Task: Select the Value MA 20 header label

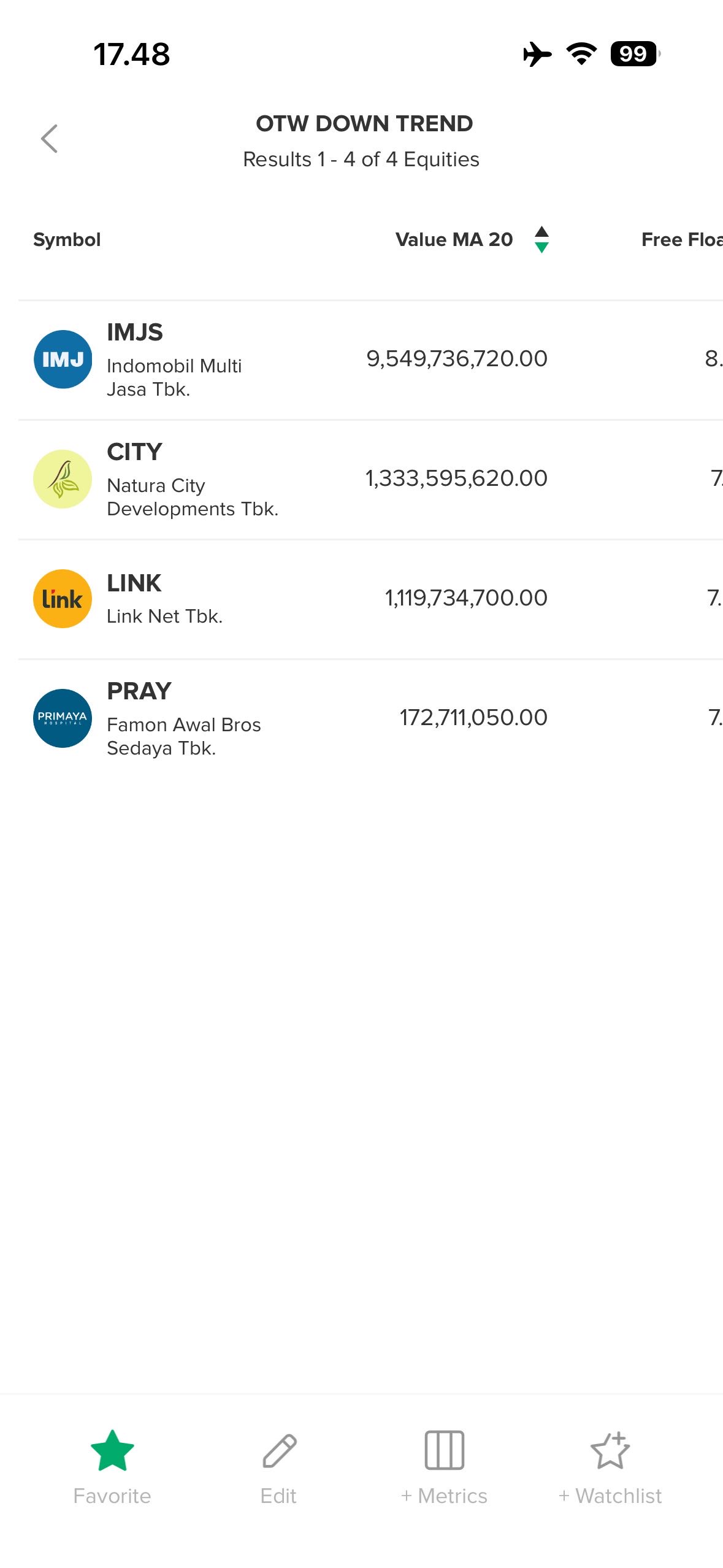Action: tap(454, 240)
